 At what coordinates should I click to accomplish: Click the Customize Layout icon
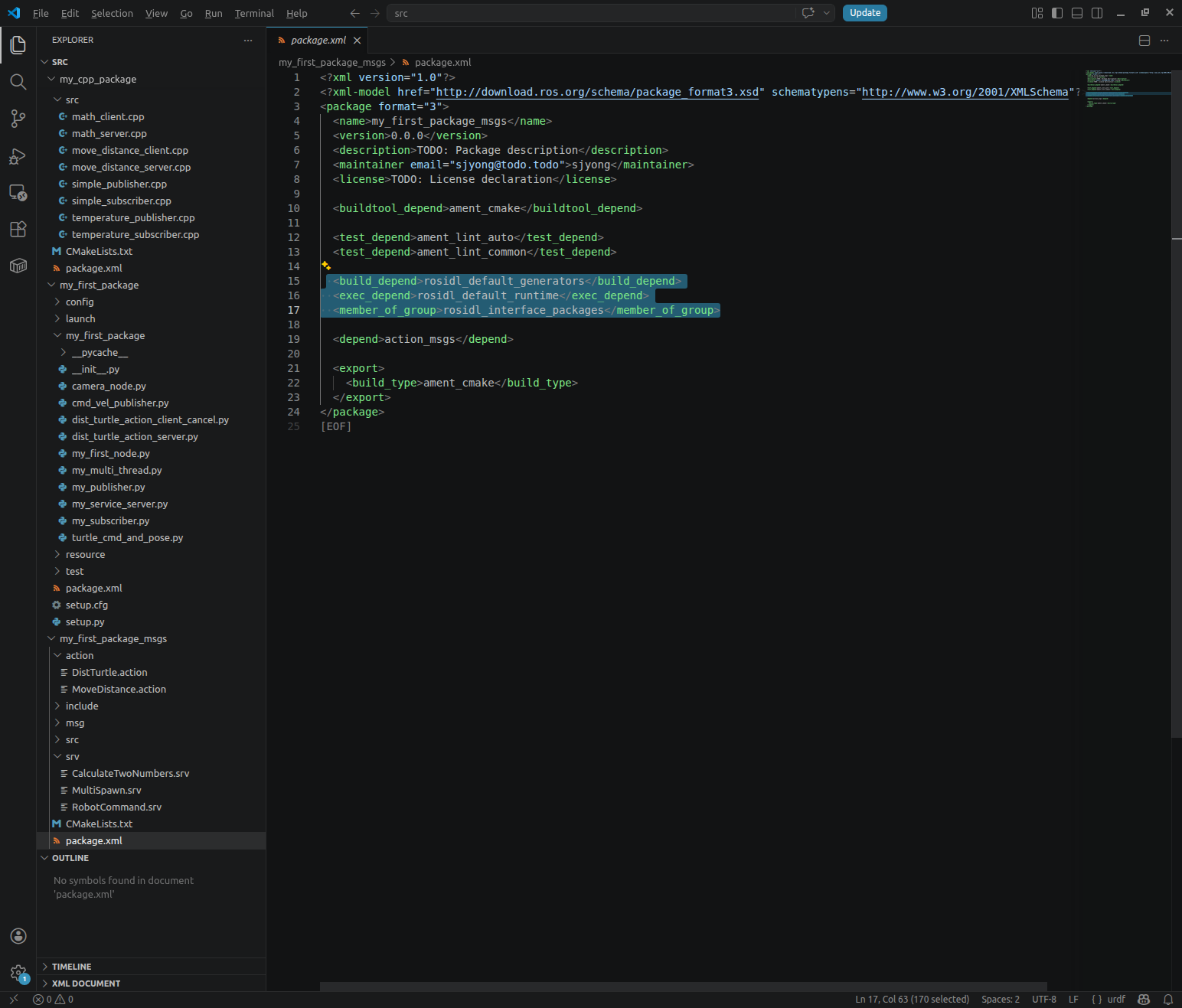pos(1037,13)
